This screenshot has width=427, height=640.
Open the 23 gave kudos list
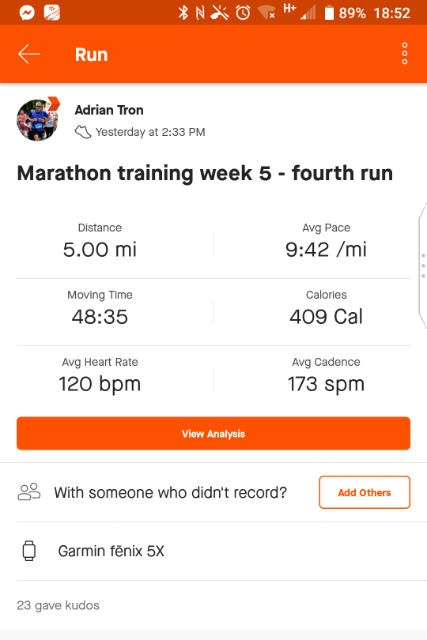coord(58,605)
